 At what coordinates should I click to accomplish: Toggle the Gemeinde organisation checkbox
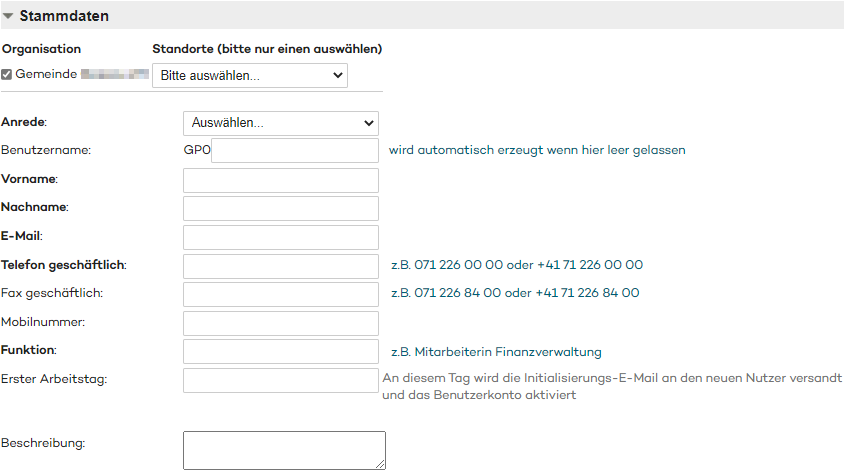pyautogui.click(x=7, y=75)
